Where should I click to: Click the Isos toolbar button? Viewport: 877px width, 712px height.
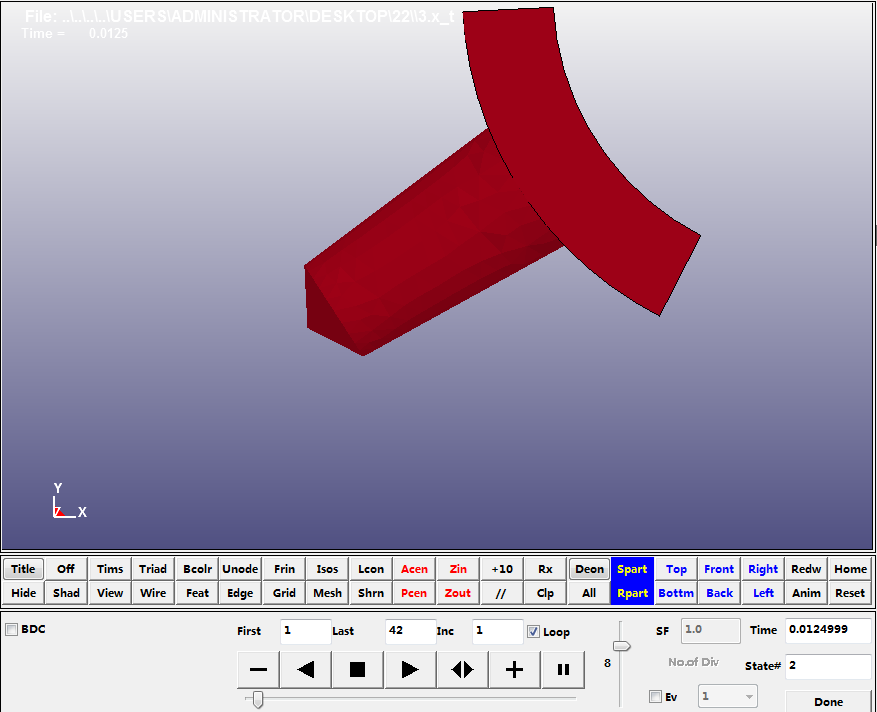tap(327, 569)
